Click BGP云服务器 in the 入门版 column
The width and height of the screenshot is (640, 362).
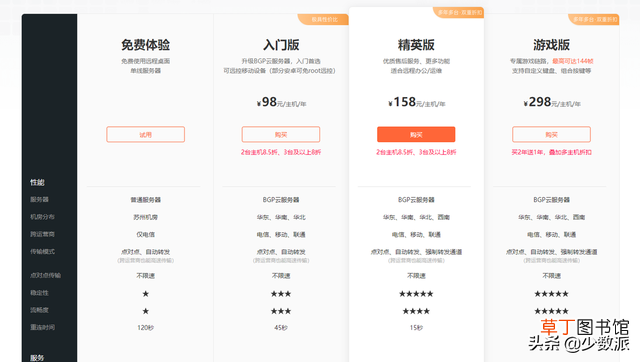(281, 200)
